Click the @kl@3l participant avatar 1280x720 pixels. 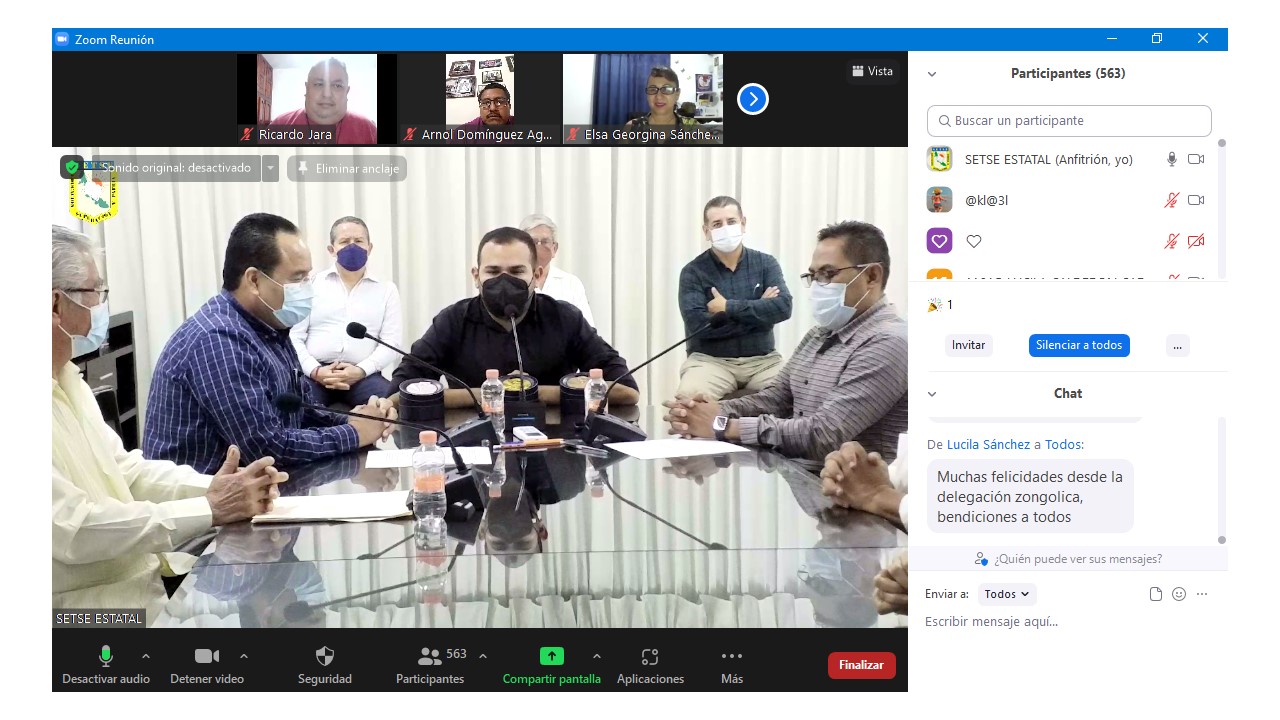(939, 200)
